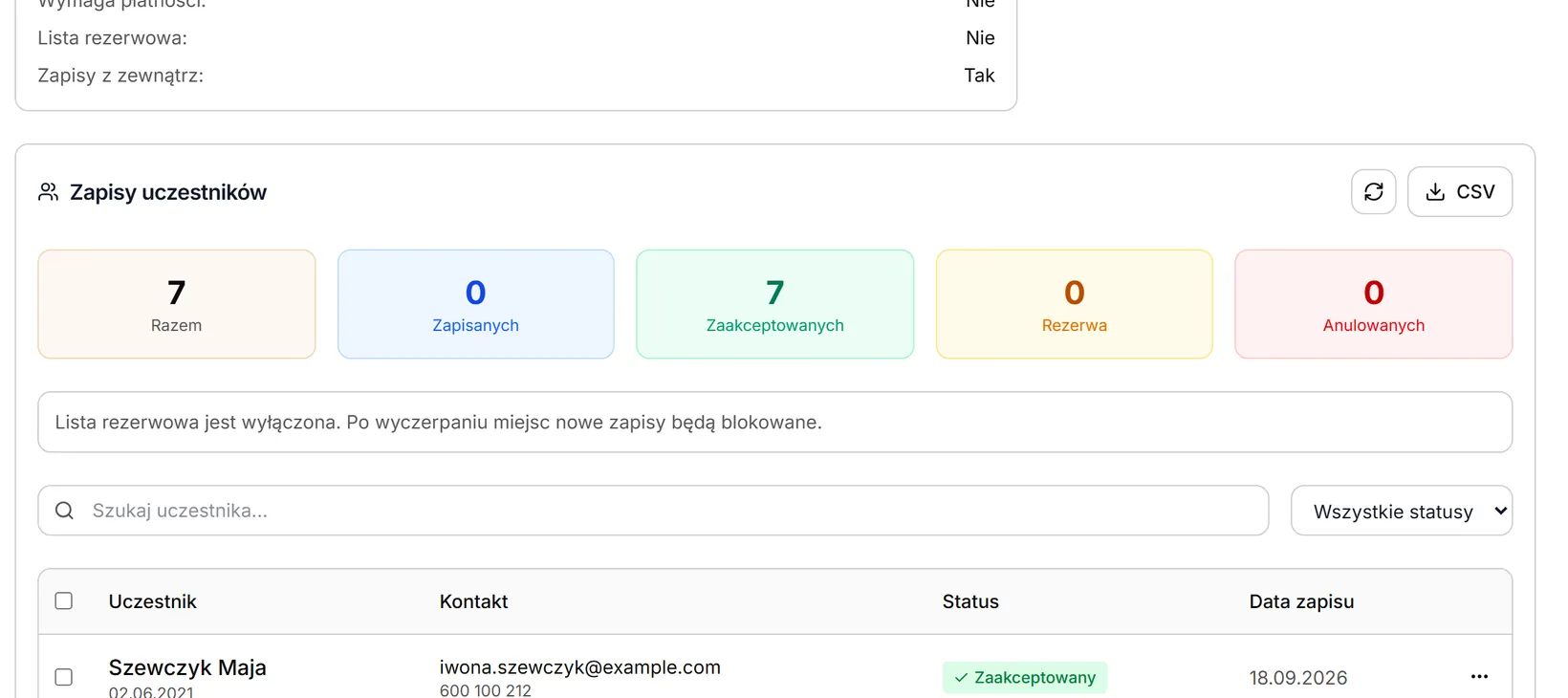
Task: Click the Zapisy z zewnątrz label
Action: 120,76
